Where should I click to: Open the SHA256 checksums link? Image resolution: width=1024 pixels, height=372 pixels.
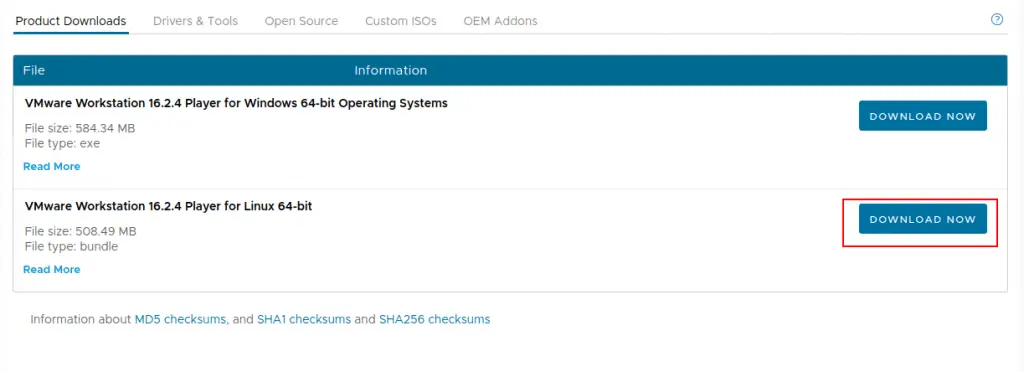click(x=434, y=320)
